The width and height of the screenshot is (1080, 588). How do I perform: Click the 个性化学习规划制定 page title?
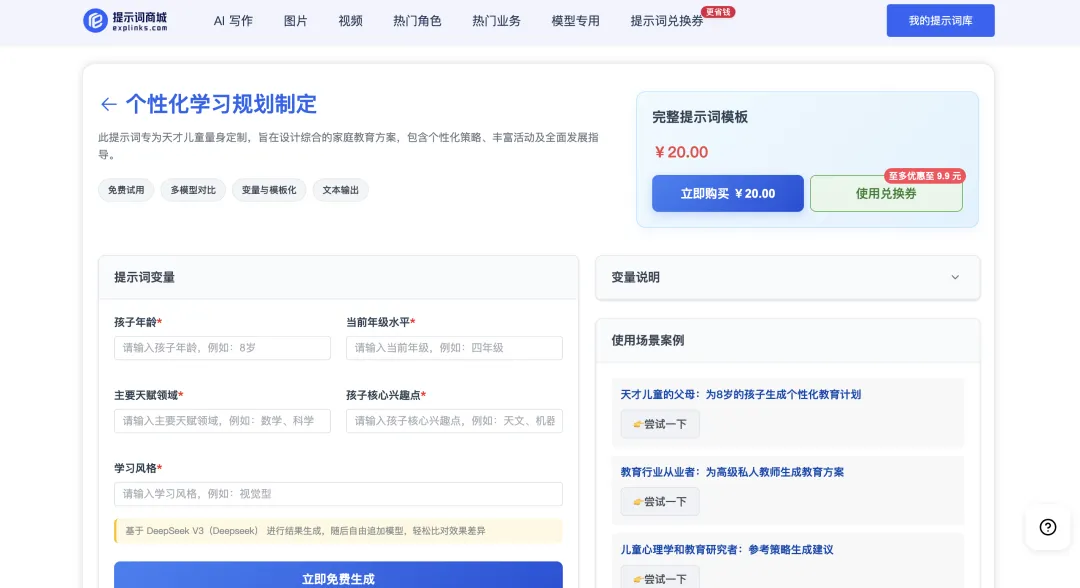(221, 104)
